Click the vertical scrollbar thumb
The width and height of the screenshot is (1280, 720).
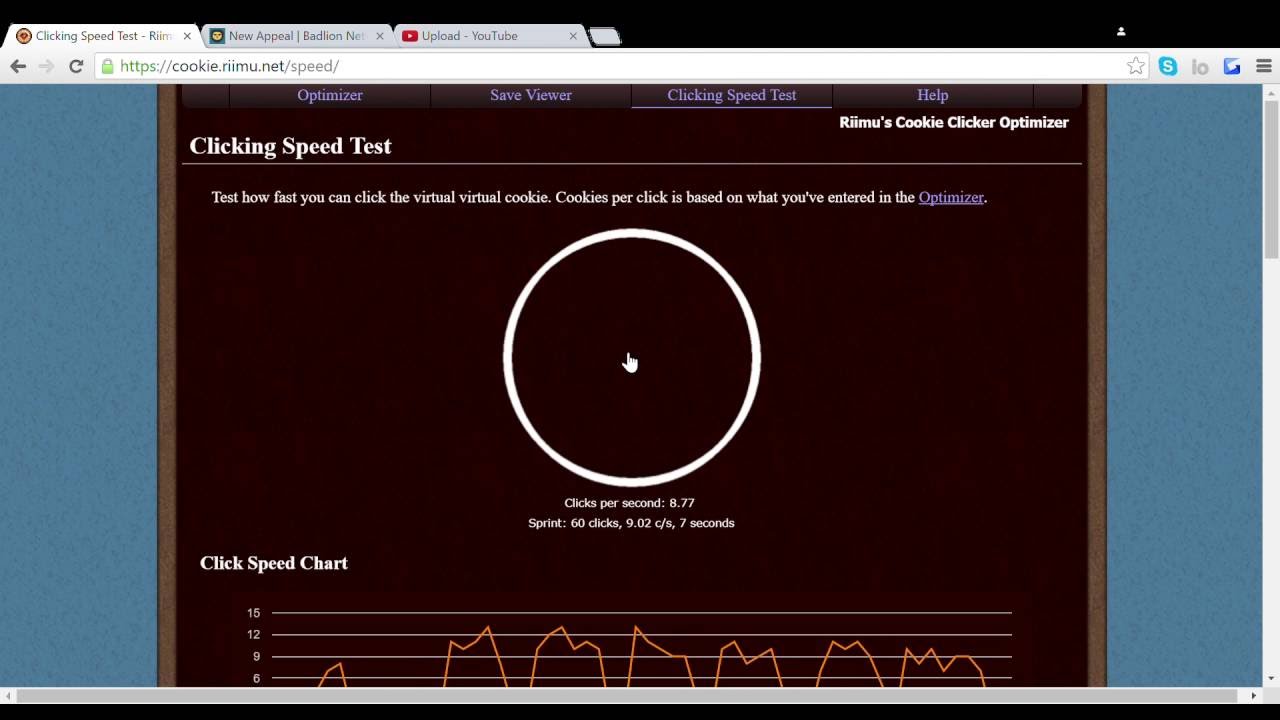pos(1272,180)
